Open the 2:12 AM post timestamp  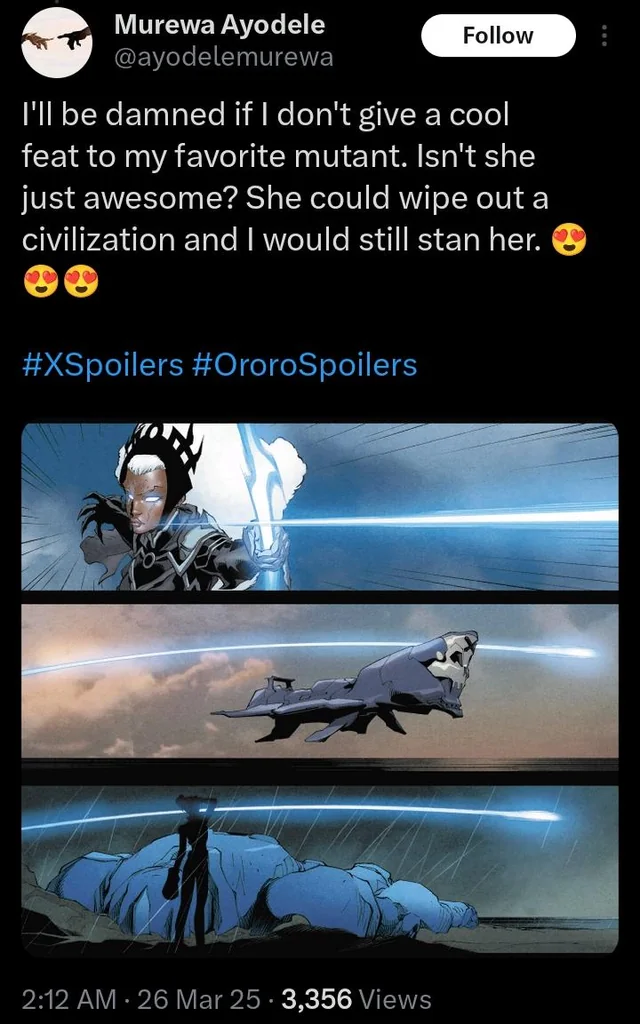tap(69, 999)
